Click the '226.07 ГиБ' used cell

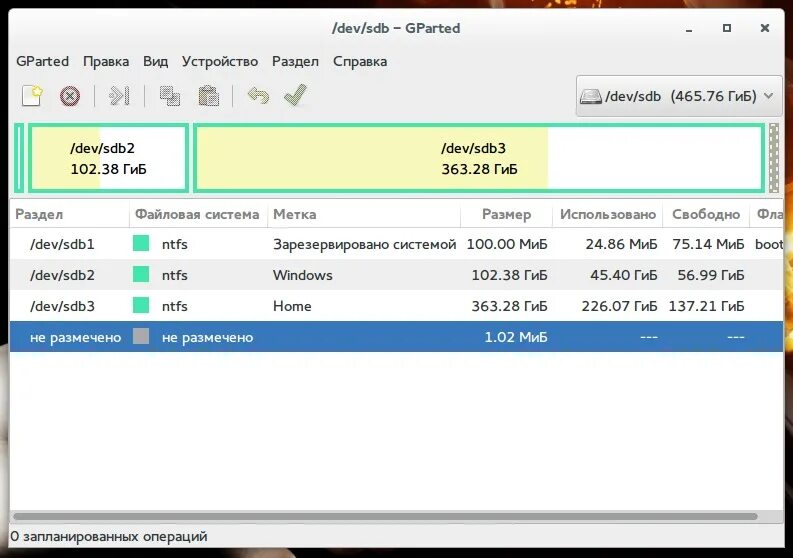click(x=620, y=306)
